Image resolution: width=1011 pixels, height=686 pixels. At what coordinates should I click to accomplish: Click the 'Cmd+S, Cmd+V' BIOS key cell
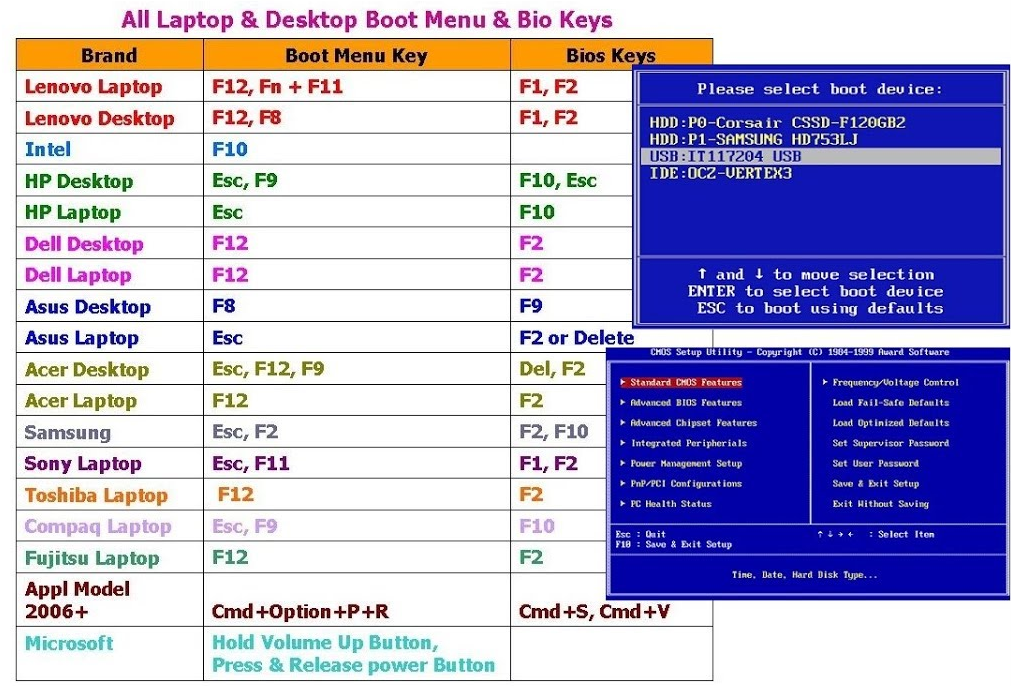click(594, 611)
